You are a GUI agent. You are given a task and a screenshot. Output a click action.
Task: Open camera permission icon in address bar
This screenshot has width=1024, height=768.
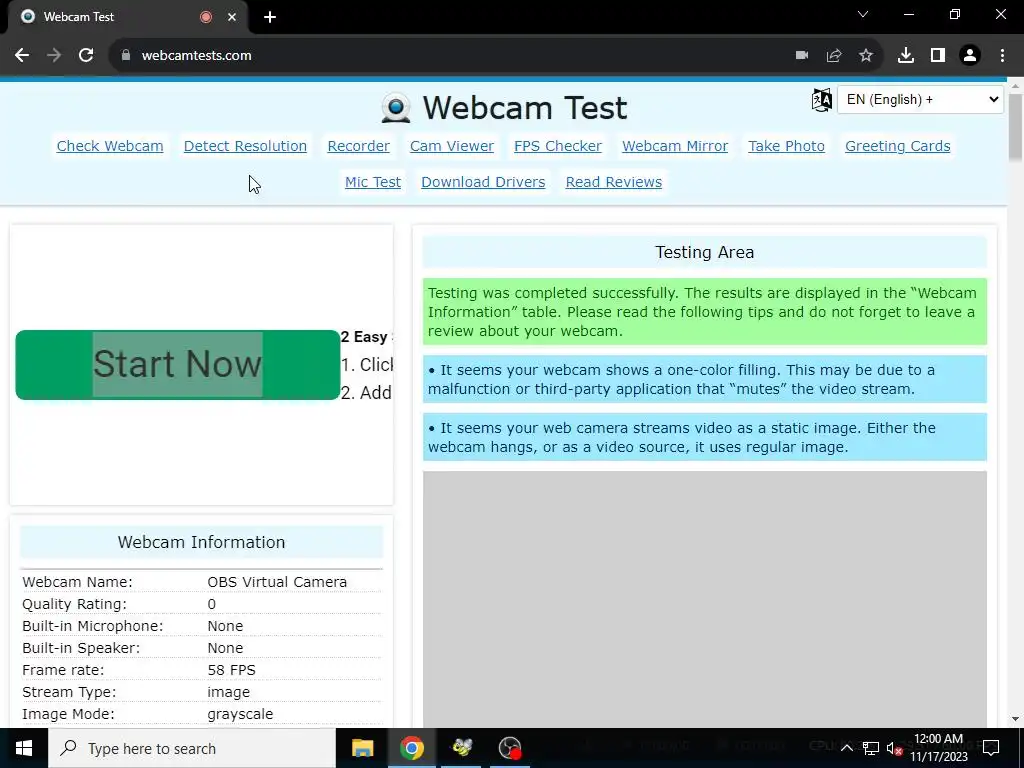point(802,56)
